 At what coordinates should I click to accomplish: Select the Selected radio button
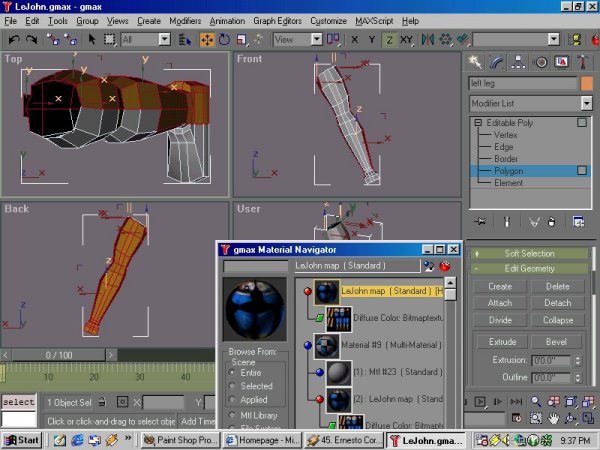pyautogui.click(x=232, y=386)
